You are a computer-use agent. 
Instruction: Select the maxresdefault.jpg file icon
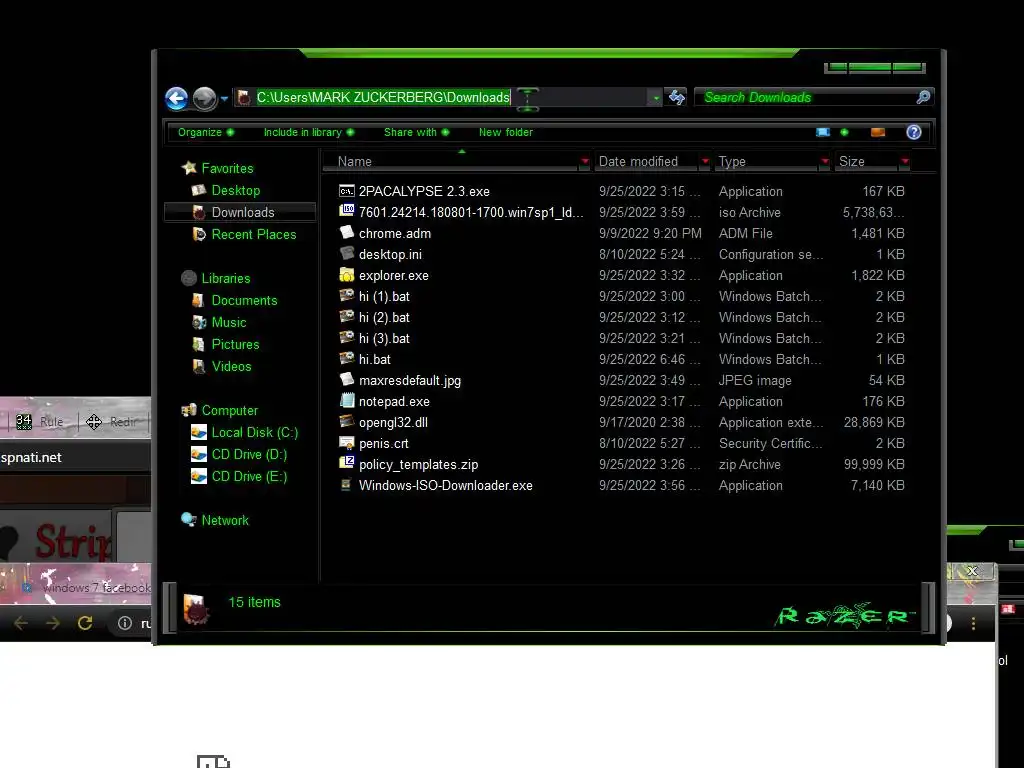347,379
